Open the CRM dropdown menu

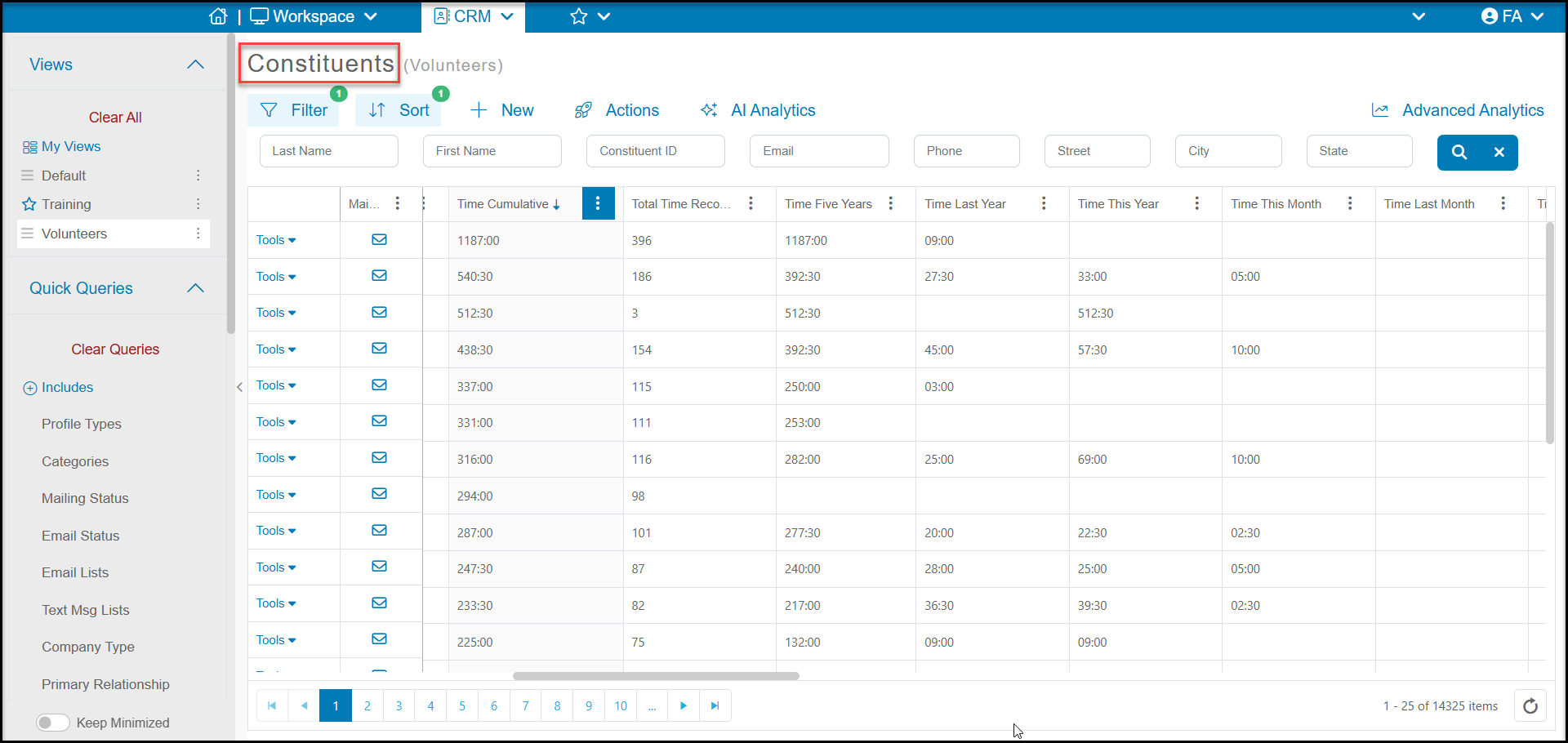[474, 16]
